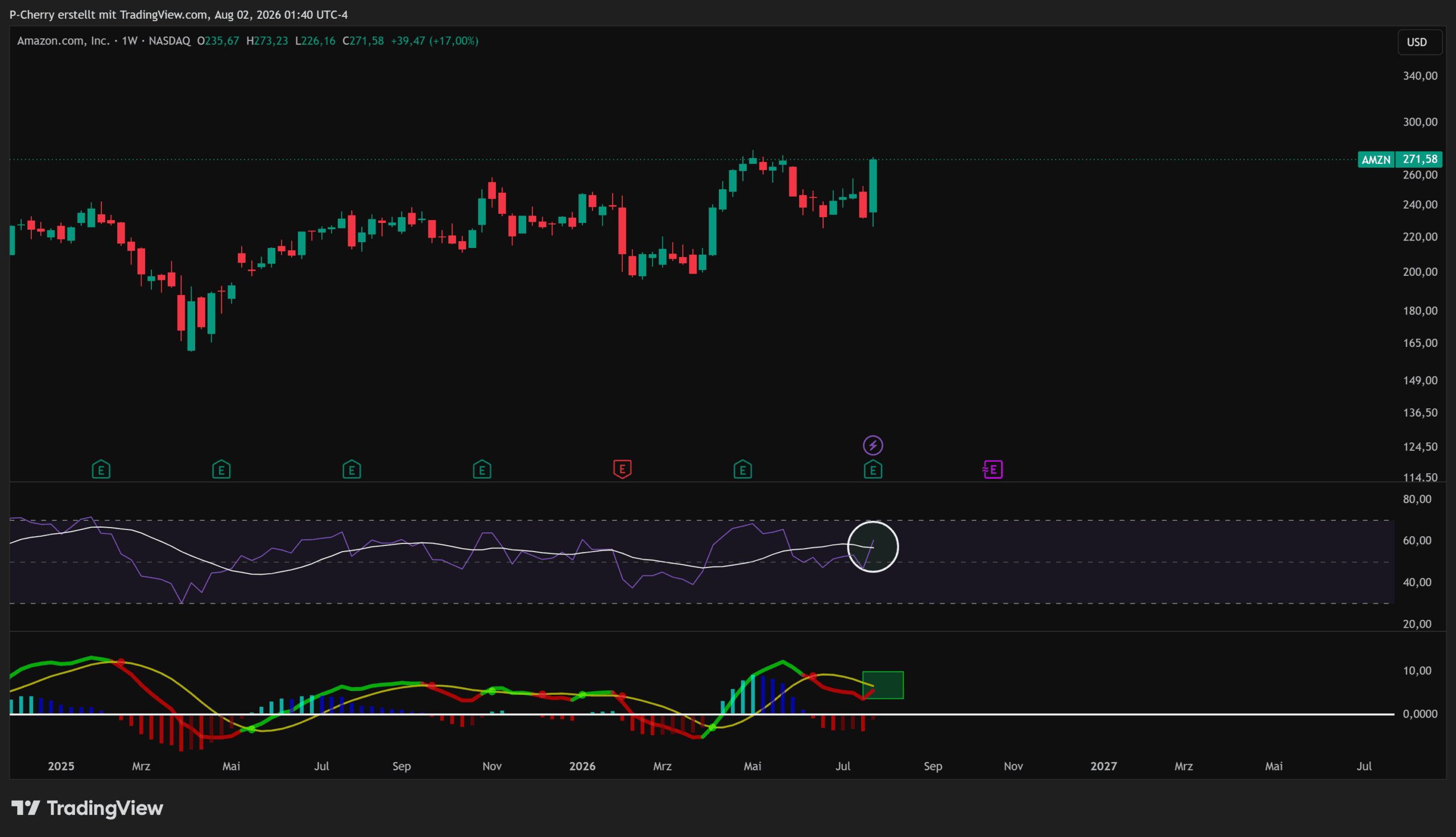Click the 136,50 price axis label

[x=1420, y=413]
